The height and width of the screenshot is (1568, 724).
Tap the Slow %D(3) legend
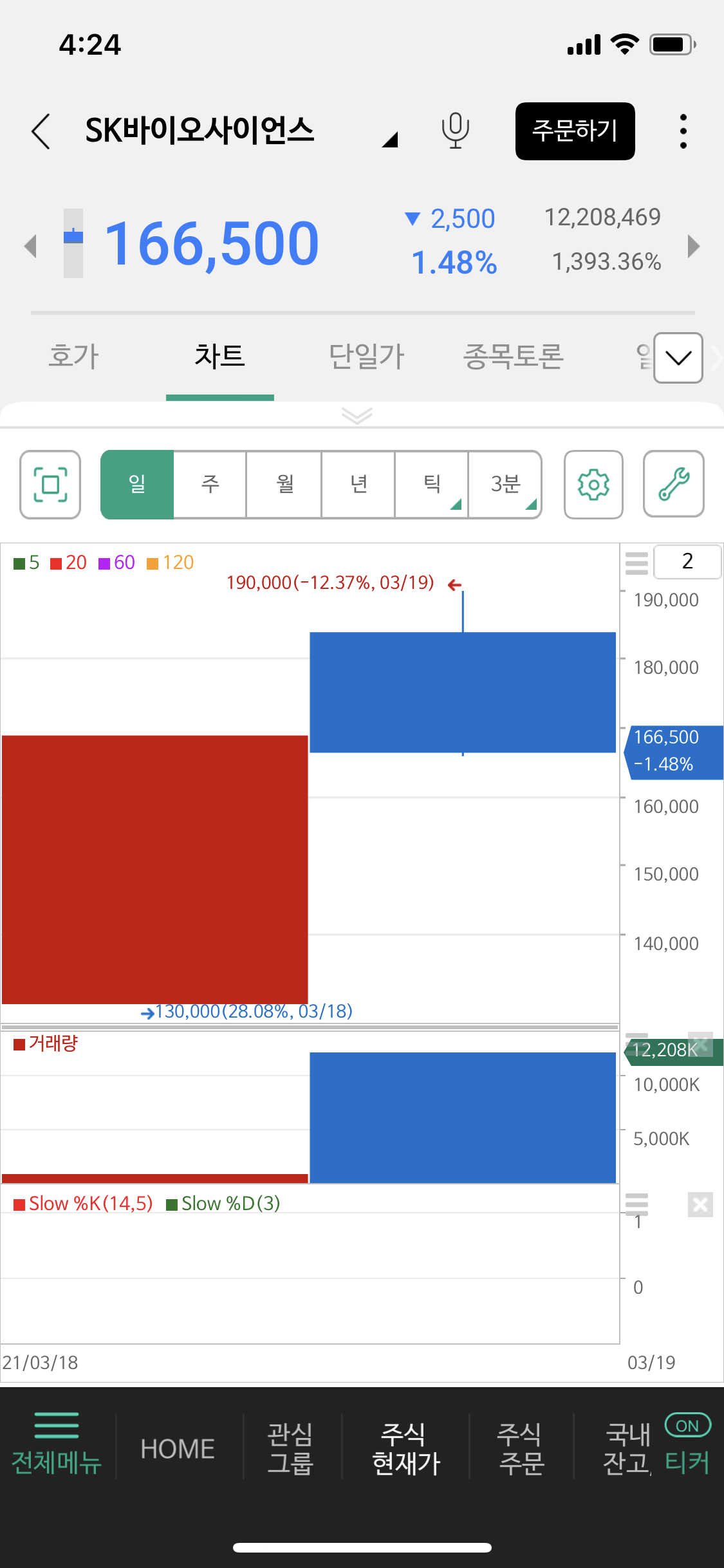(223, 1204)
